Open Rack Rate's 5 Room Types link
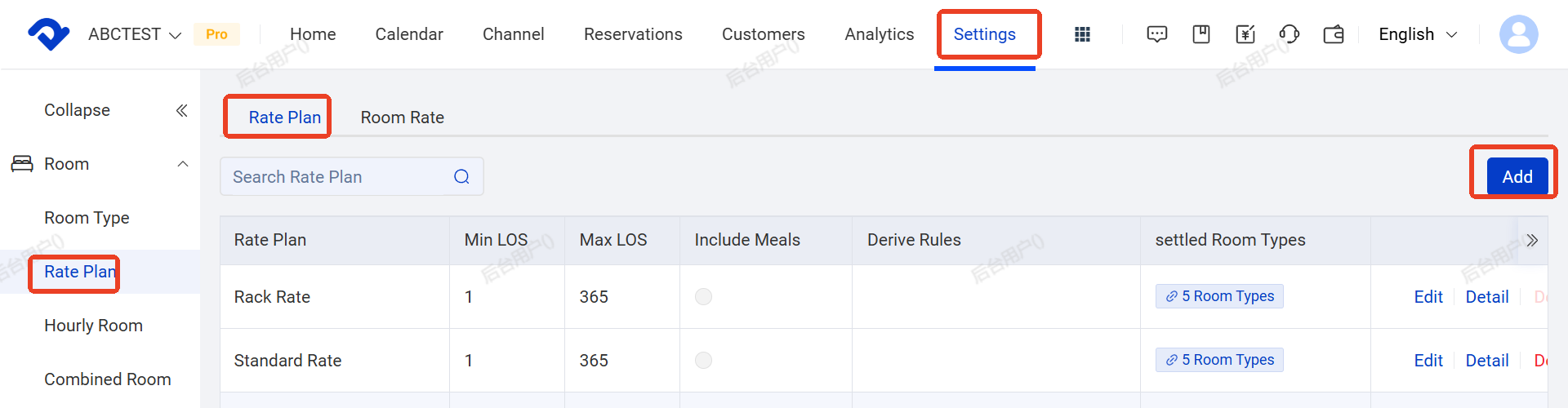The height and width of the screenshot is (408, 1568). tap(1219, 296)
